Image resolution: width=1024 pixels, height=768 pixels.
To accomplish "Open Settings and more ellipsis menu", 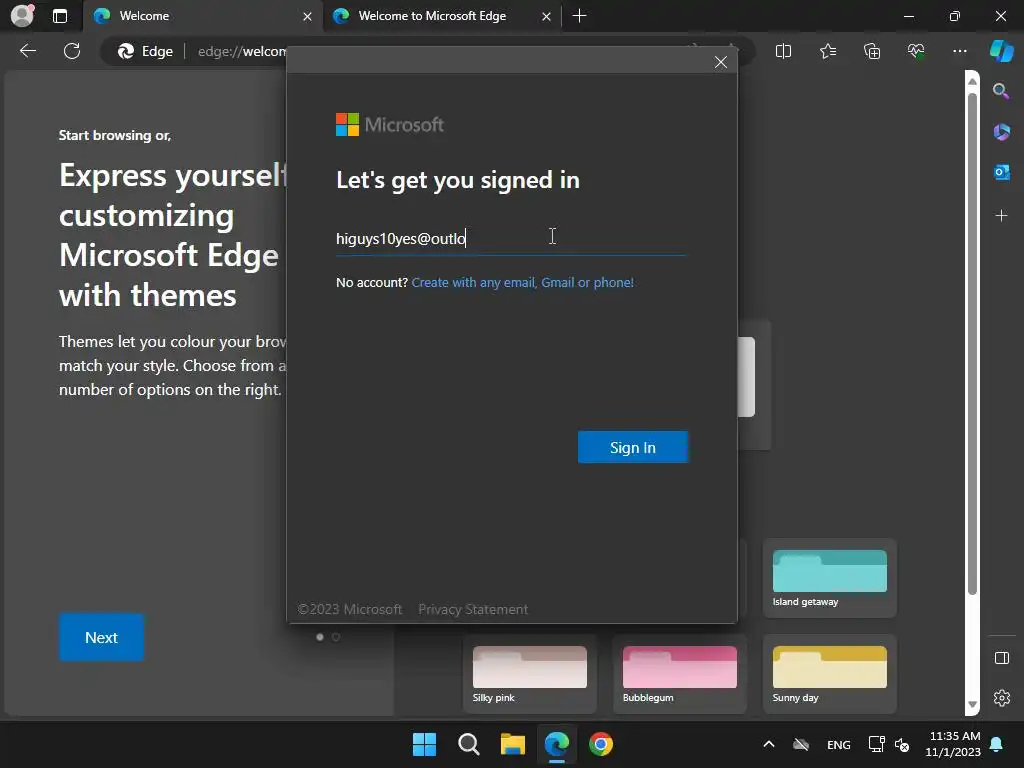I will point(959,51).
